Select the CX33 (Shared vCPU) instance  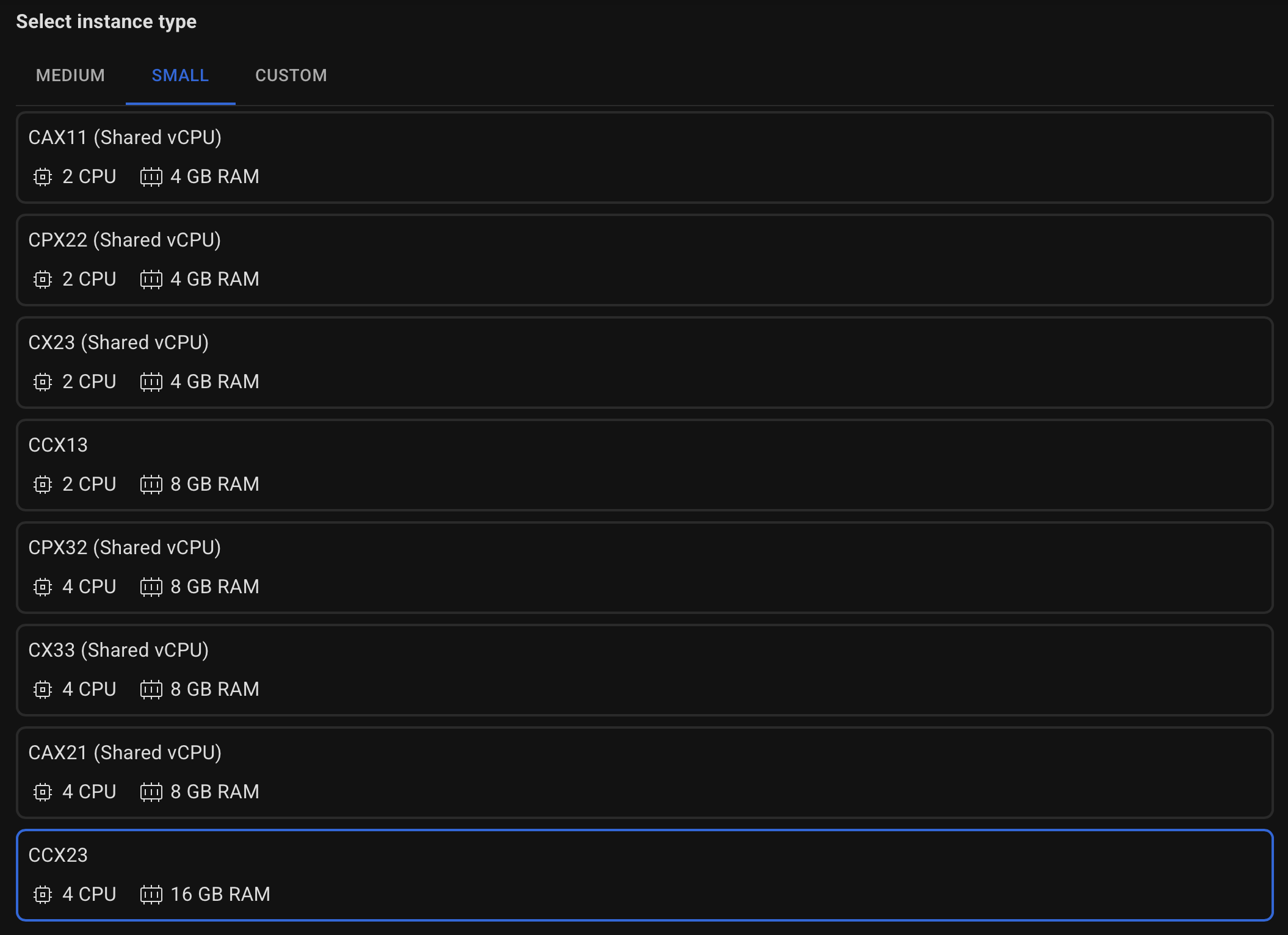pos(644,670)
